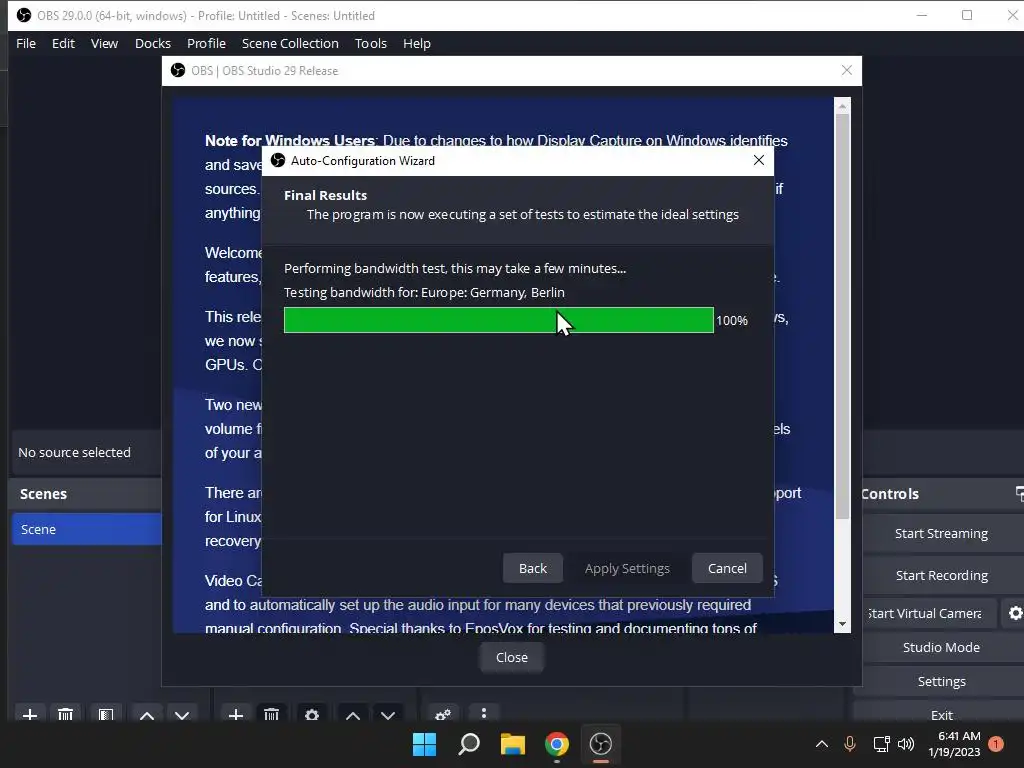Open the File menu
1024x768 pixels.
(26, 43)
